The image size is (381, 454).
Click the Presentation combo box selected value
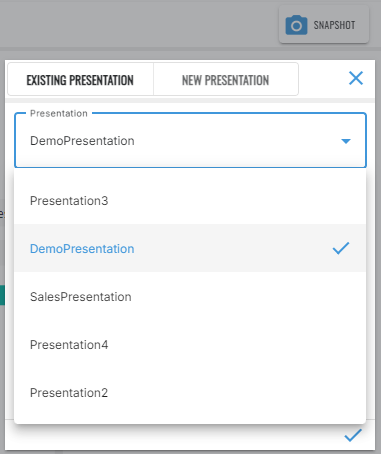pyautogui.click(x=82, y=141)
